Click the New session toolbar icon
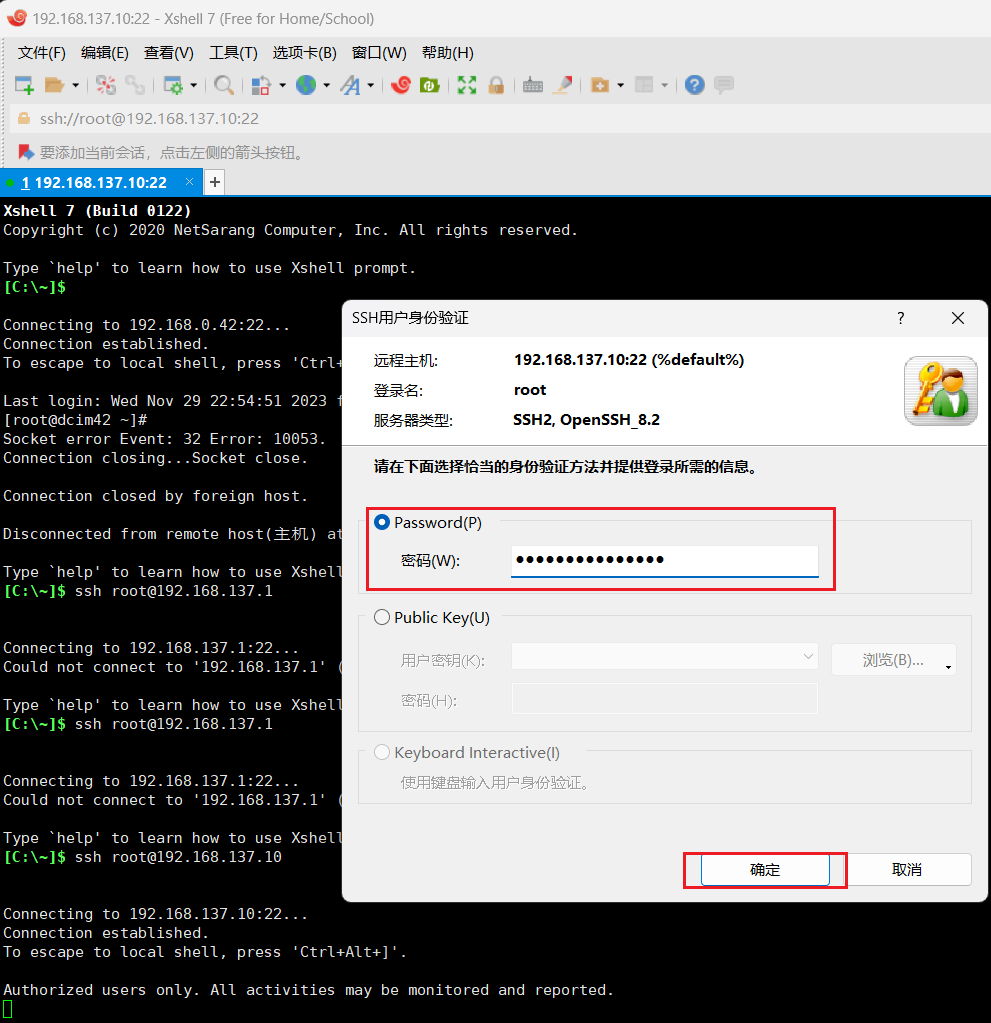This screenshot has width=991, height=1023. click(24, 85)
